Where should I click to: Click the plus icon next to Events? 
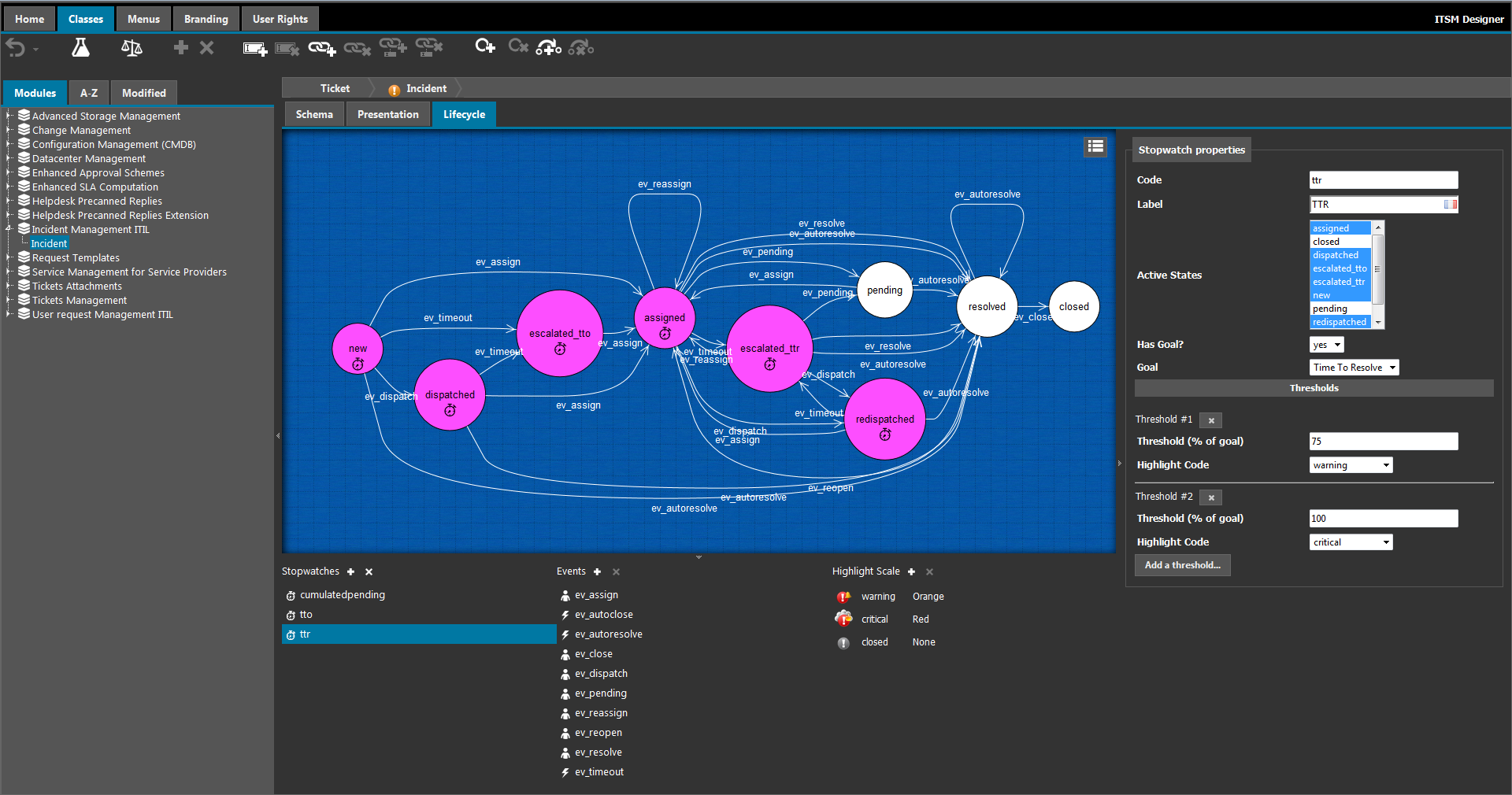tap(597, 571)
